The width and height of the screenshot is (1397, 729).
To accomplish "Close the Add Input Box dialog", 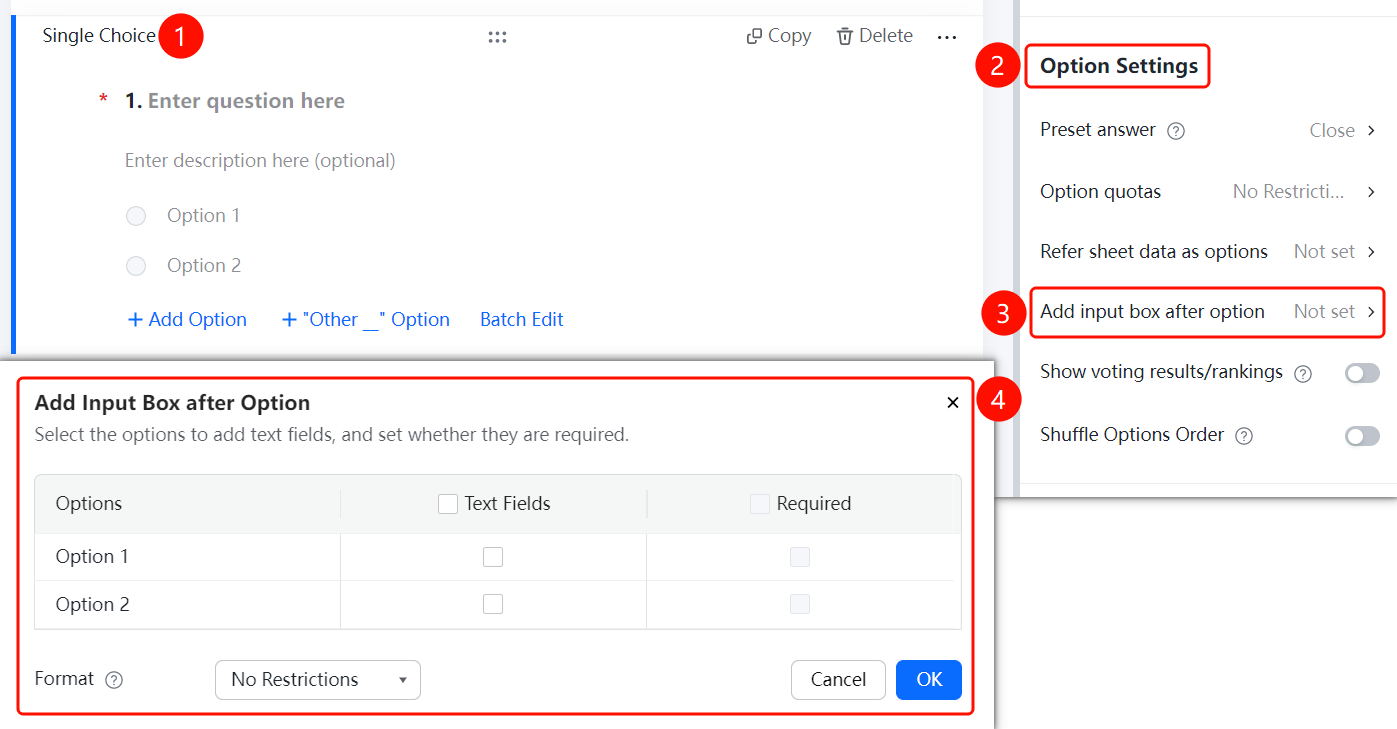I will coord(953,402).
